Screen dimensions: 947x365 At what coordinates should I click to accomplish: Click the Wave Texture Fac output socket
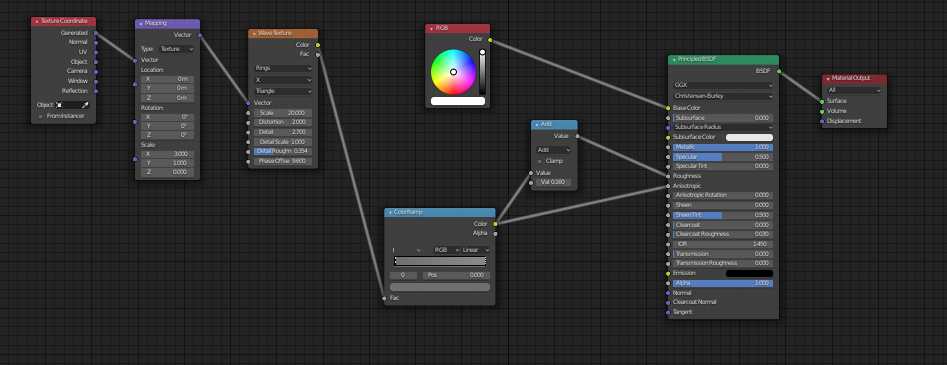pos(318,54)
